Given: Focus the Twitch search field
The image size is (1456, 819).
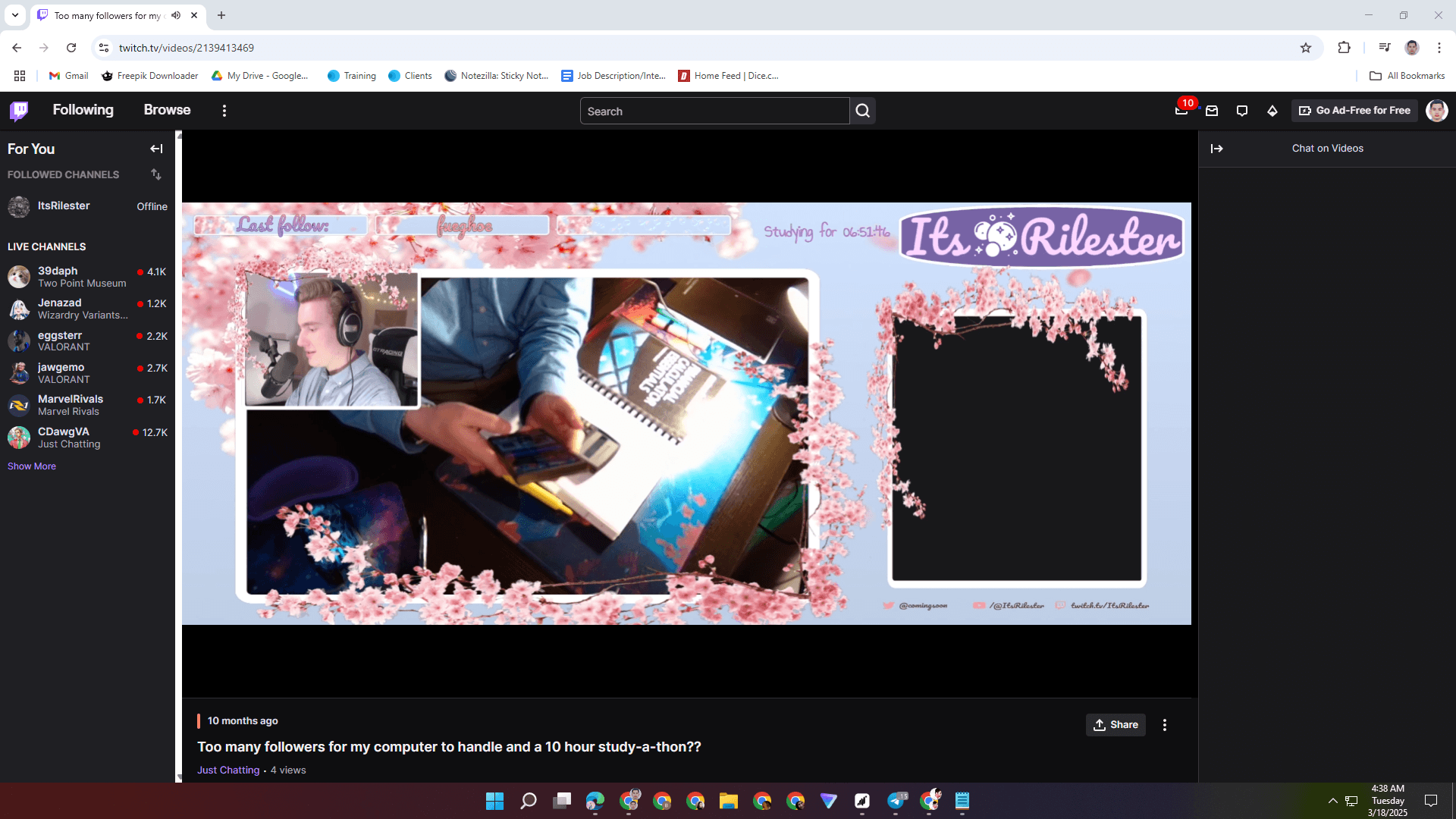Looking at the screenshot, I should [713, 111].
